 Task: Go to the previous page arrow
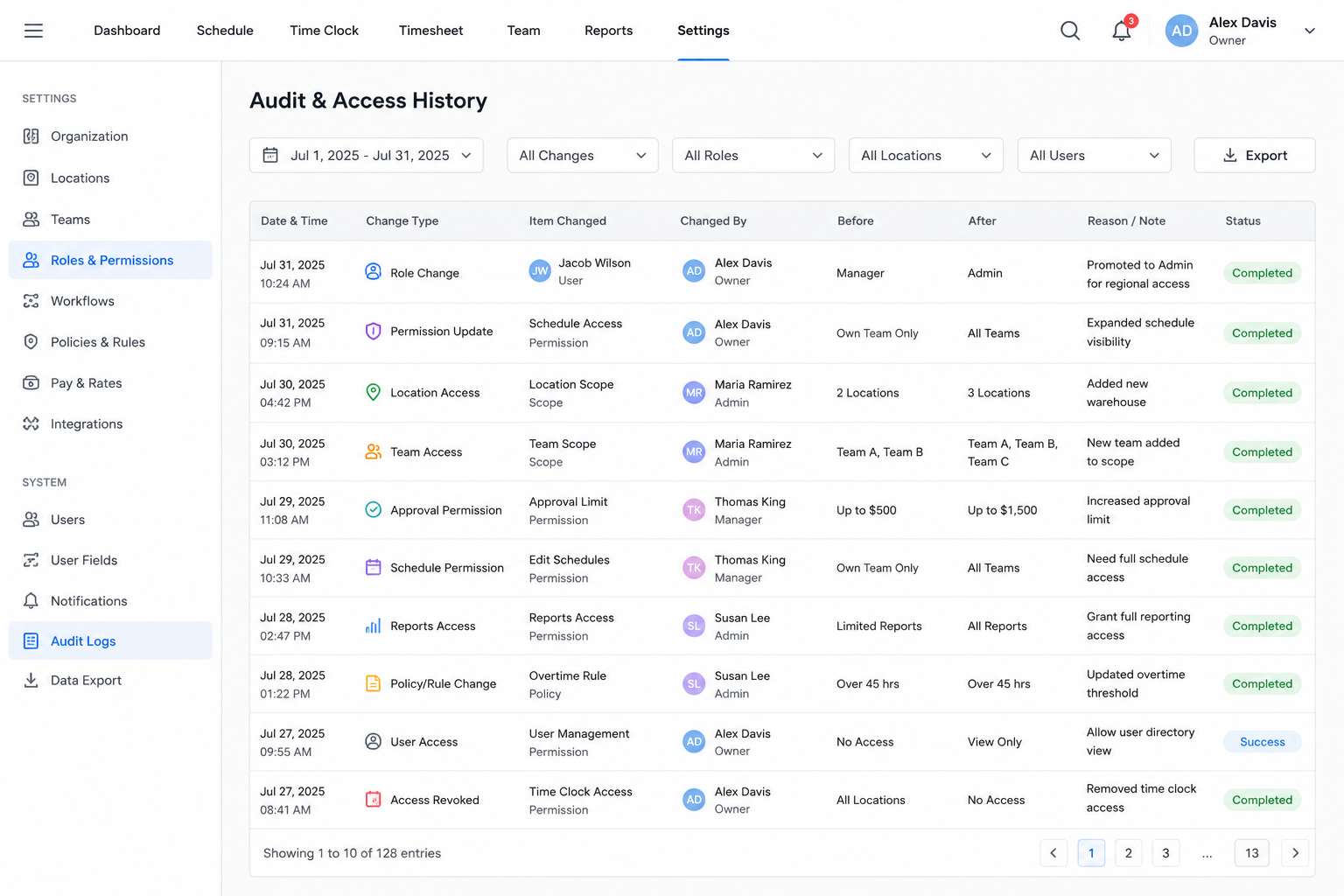1053,853
